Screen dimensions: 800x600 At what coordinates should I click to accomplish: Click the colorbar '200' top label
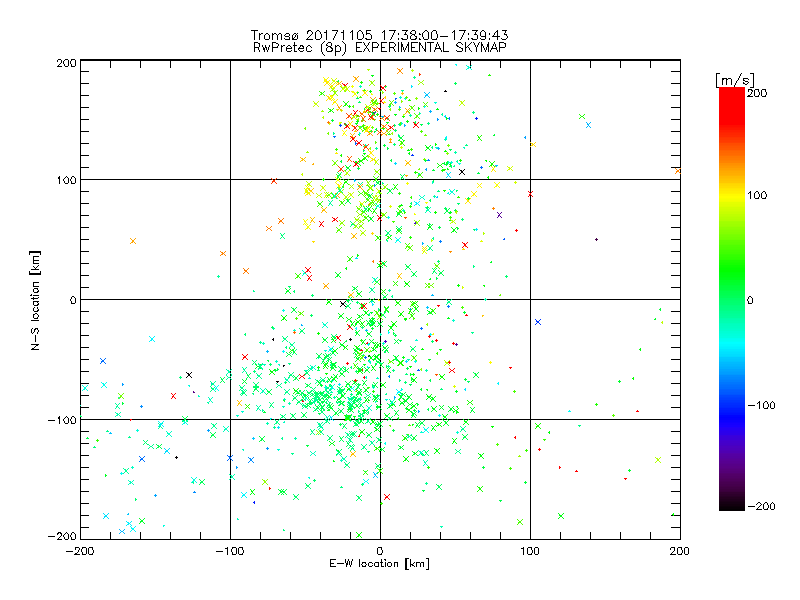(757, 93)
